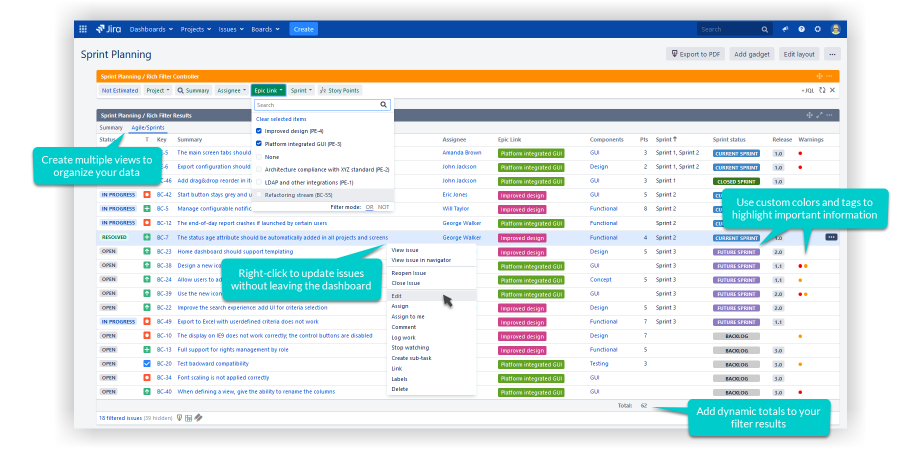Viewport: 920px width, 450px height.
Task: Open the Jira app switcher grid
Action: 82,29
